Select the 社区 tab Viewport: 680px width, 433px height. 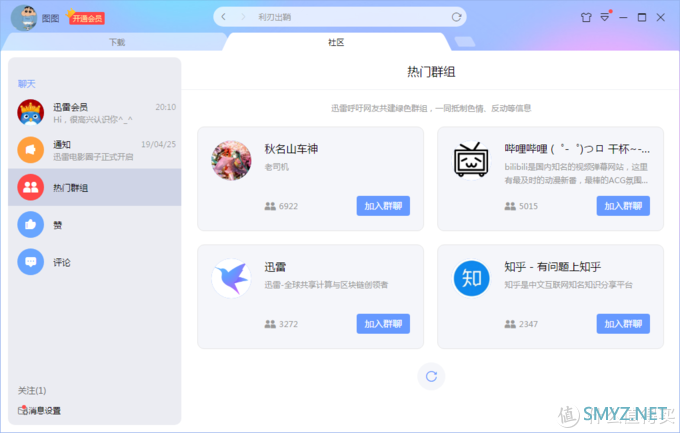tap(336, 42)
